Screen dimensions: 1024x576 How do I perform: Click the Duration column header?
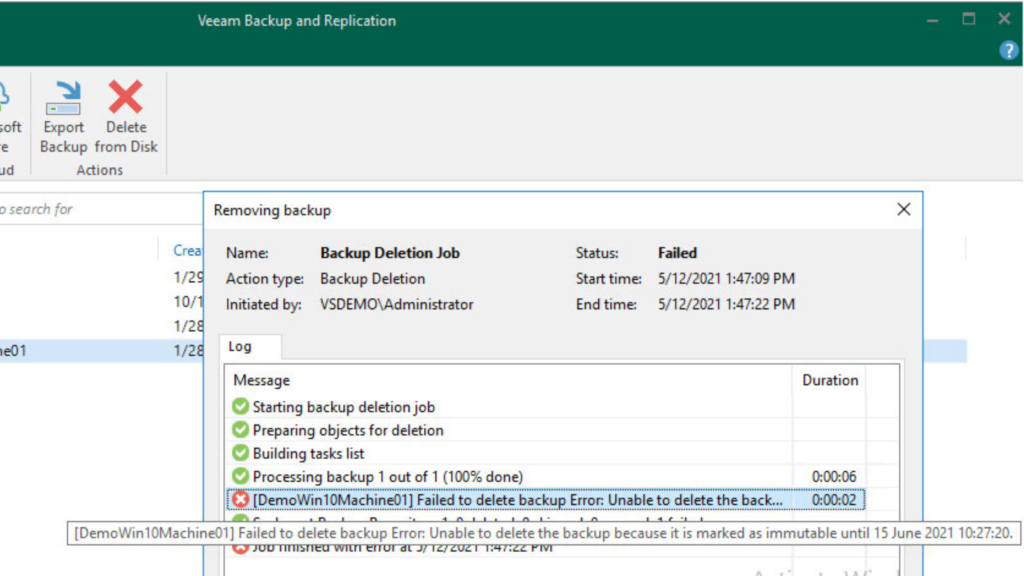coord(830,380)
